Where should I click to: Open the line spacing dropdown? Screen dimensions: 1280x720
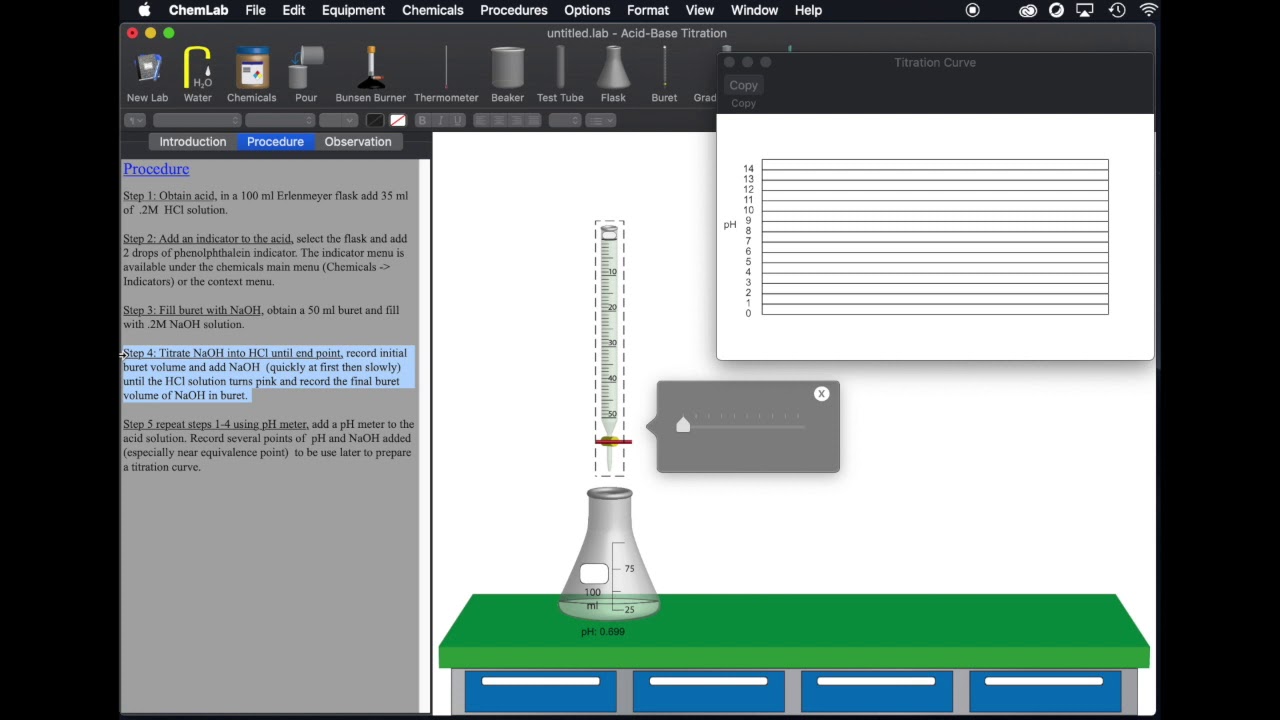[565, 120]
